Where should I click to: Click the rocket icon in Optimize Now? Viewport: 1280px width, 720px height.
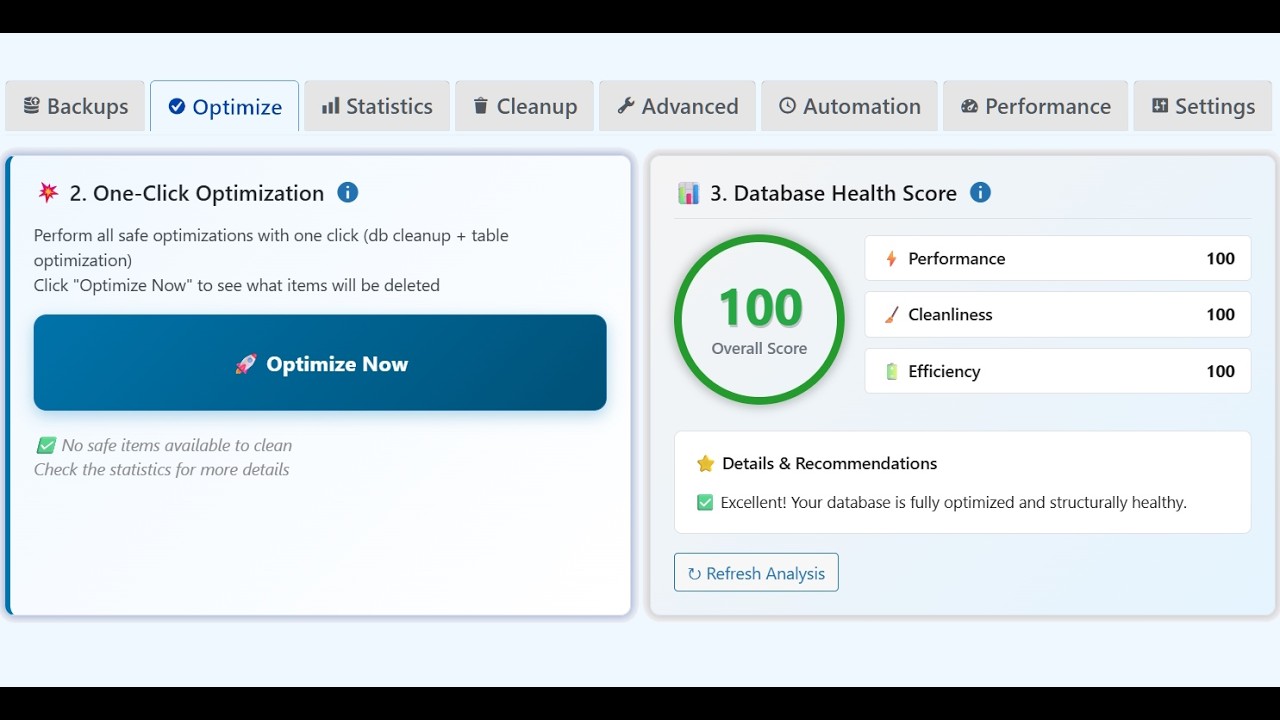point(245,364)
